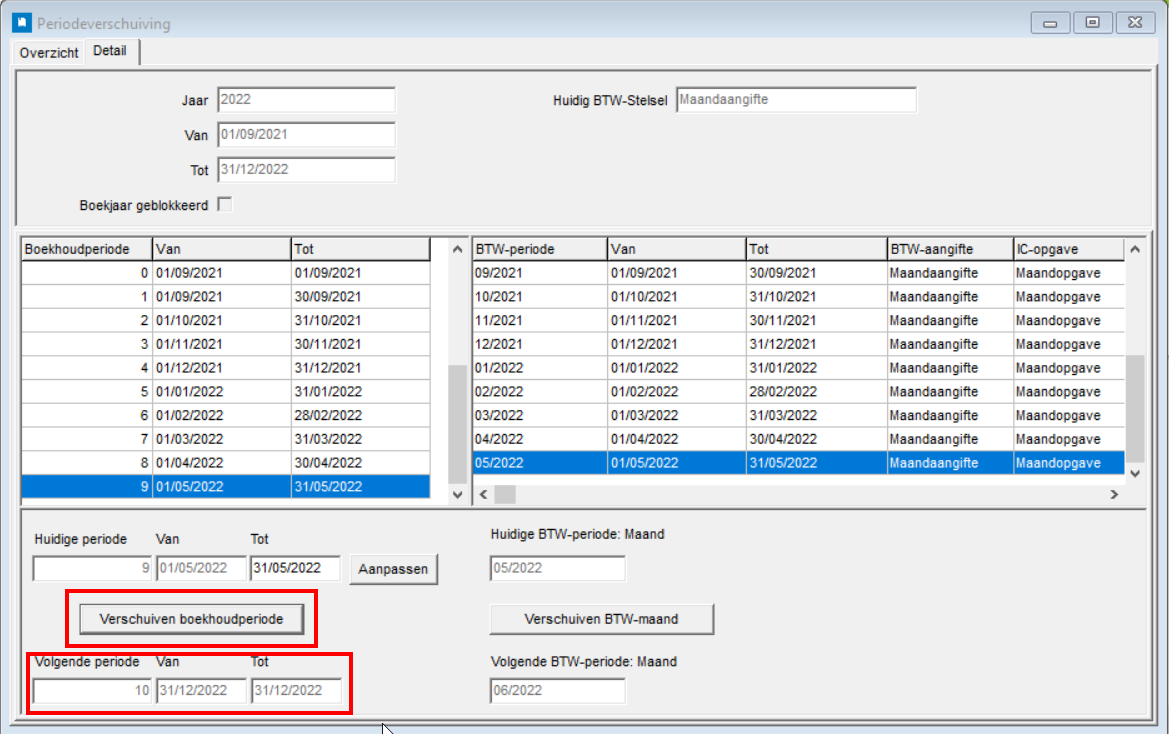Select the Detail tab
1169x734 pixels.
point(110,51)
